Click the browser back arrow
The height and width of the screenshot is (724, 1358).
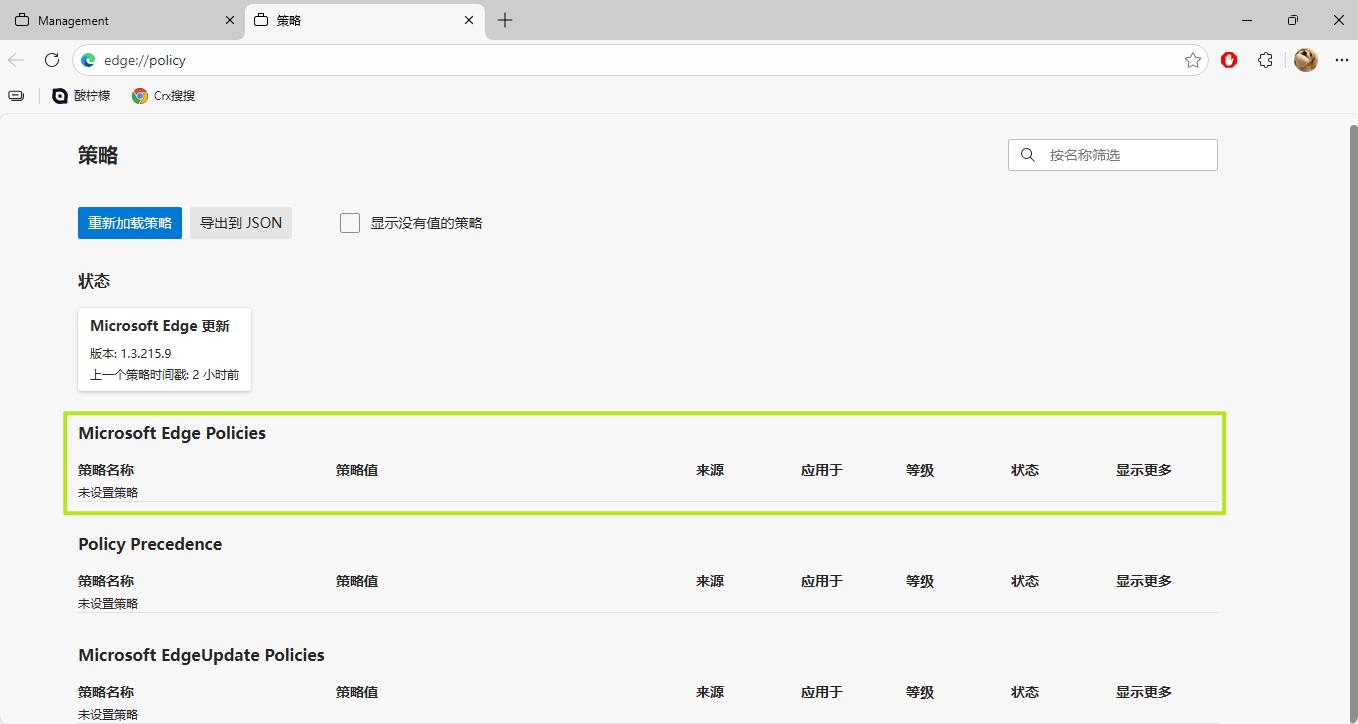16,60
